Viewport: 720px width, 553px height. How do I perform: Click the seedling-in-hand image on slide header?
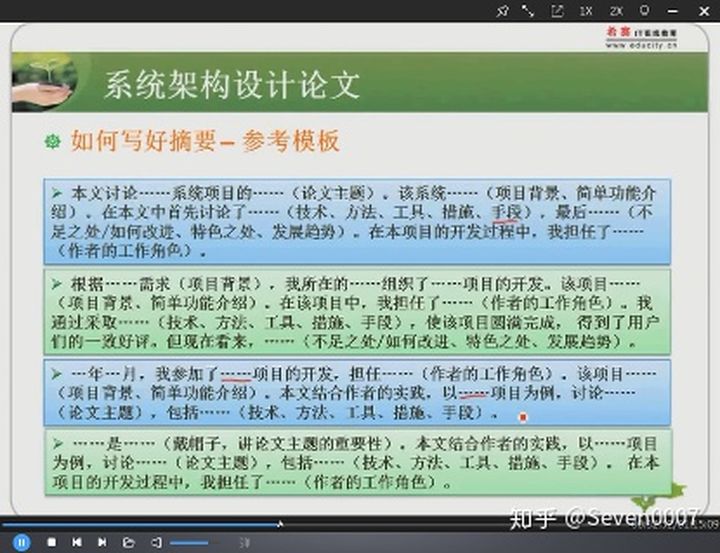click(44, 82)
